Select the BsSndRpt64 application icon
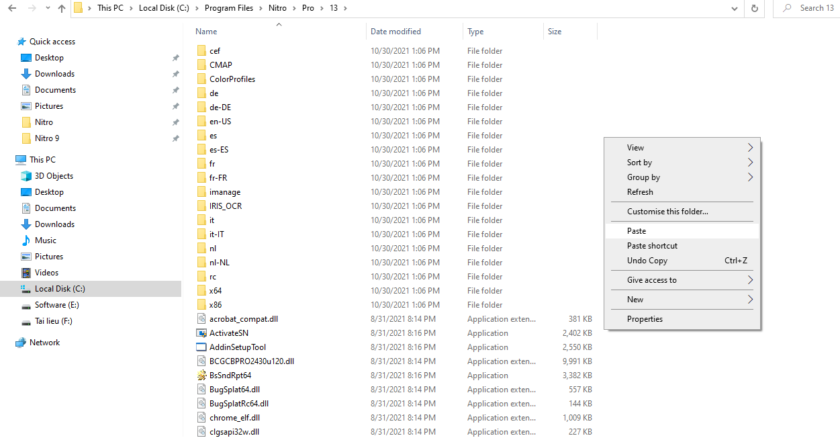Viewport: 840px width, 440px height. pos(201,375)
